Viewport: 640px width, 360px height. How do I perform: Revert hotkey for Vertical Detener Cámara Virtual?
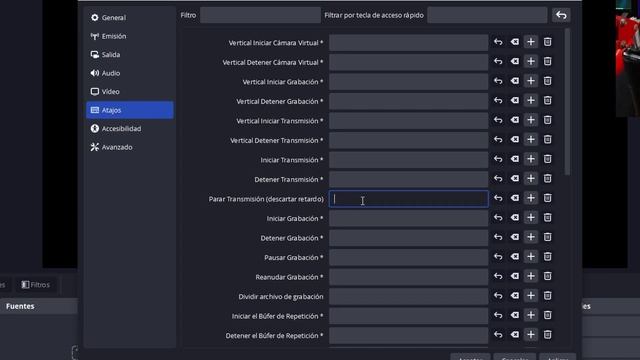tap(498, 62)
